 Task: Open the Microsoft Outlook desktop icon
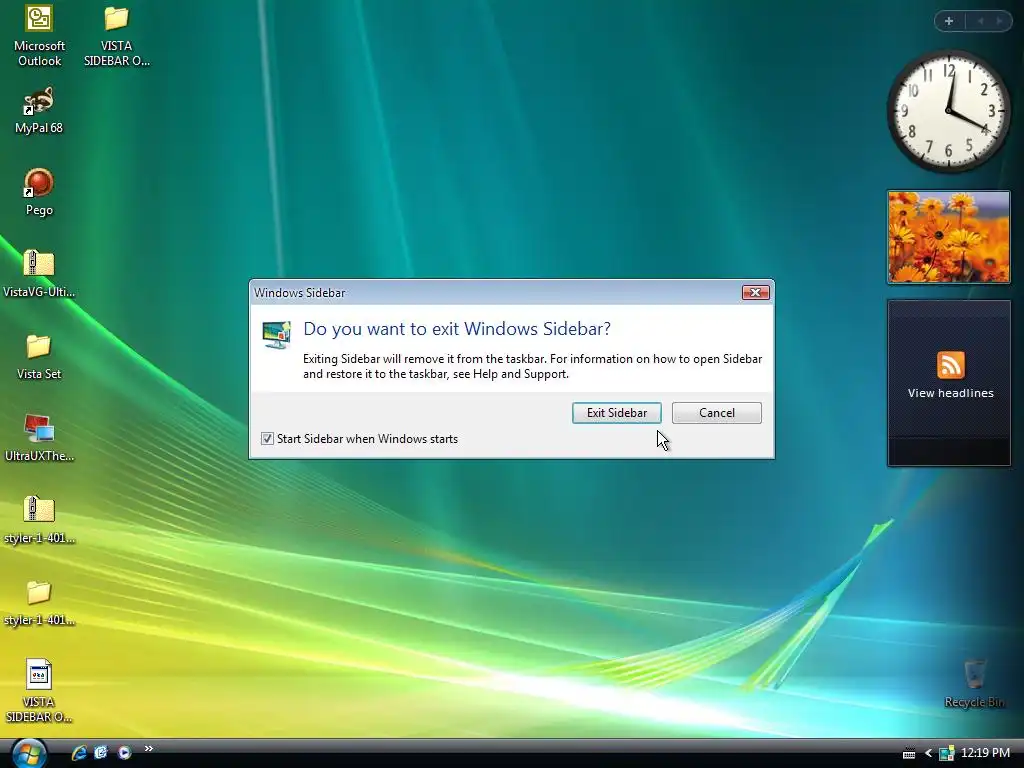(x=39, y=36)
